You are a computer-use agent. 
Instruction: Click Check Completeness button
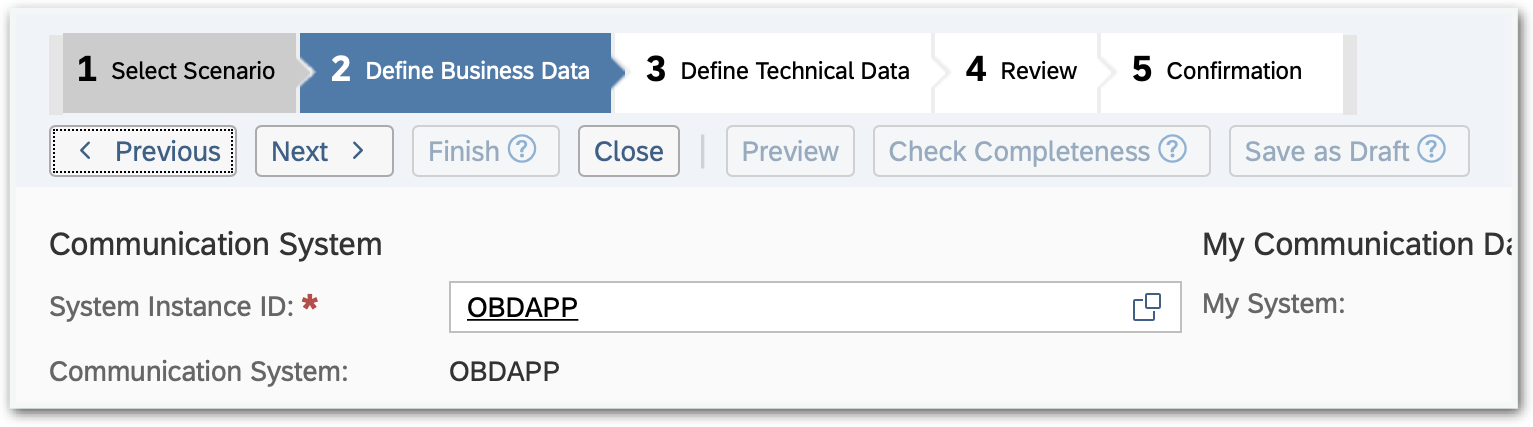coord(1019,151)
